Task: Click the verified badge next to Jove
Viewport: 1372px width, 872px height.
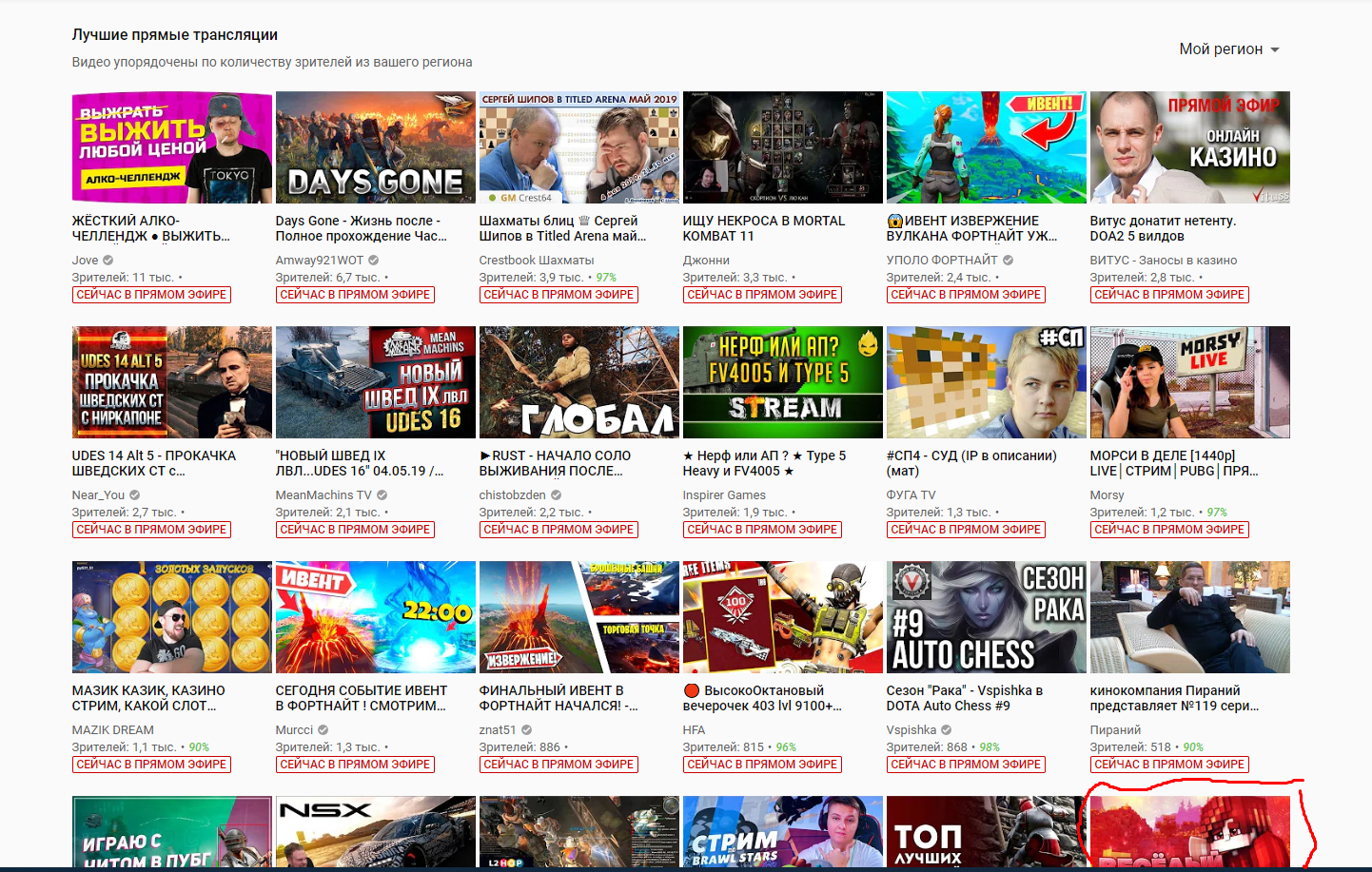Action: (x=108, y=261)
